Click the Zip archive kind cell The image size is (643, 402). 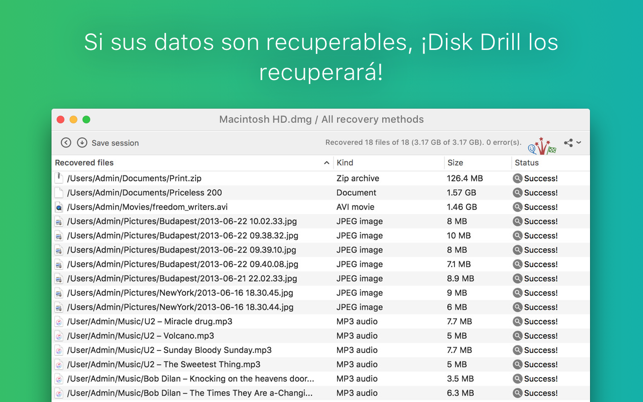[358, 178]
